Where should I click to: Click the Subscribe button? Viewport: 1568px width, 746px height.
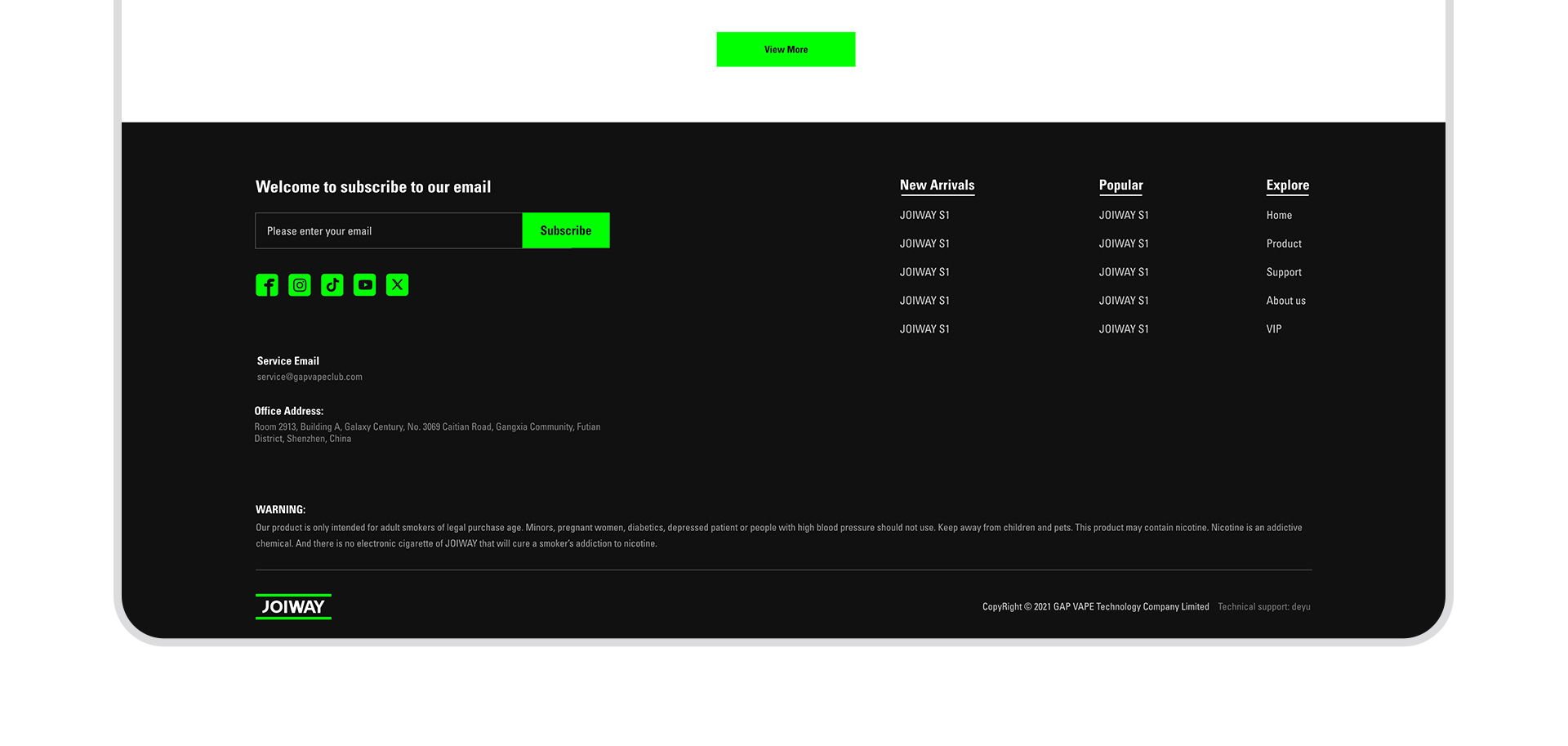point(566,230)
